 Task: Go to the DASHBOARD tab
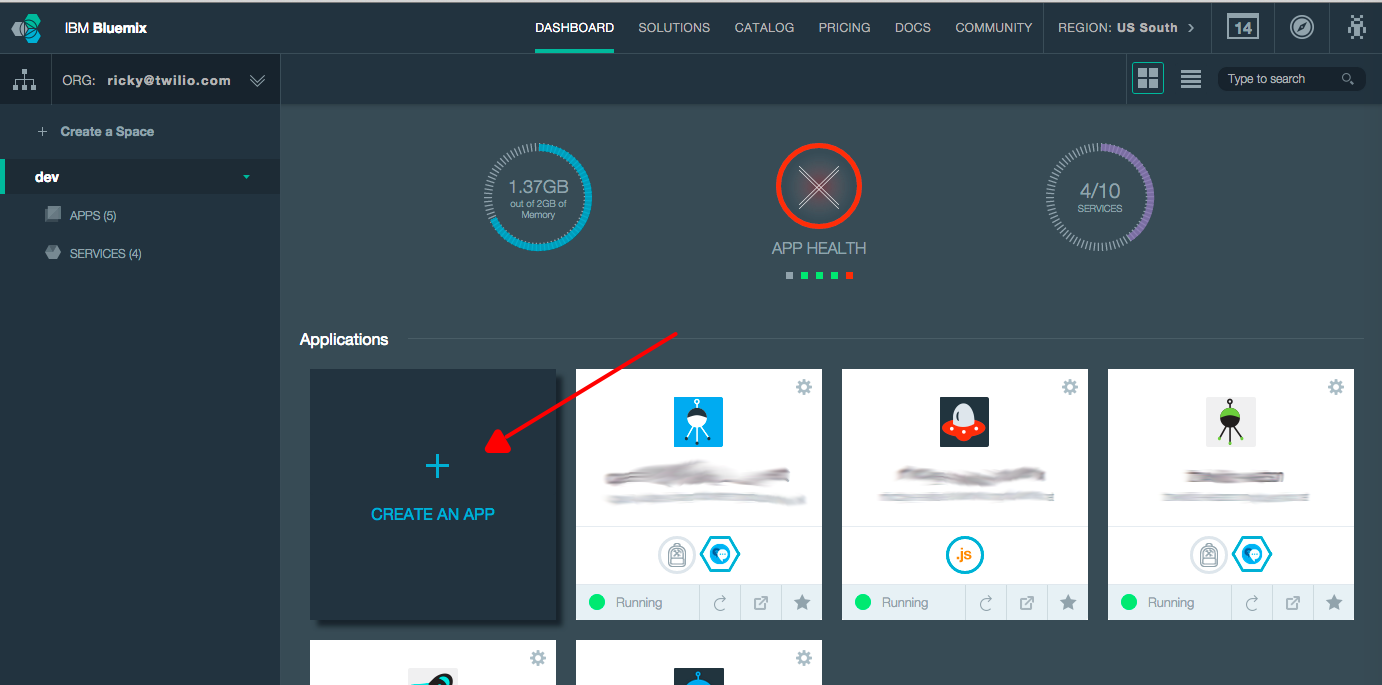(x=574, y=28)
